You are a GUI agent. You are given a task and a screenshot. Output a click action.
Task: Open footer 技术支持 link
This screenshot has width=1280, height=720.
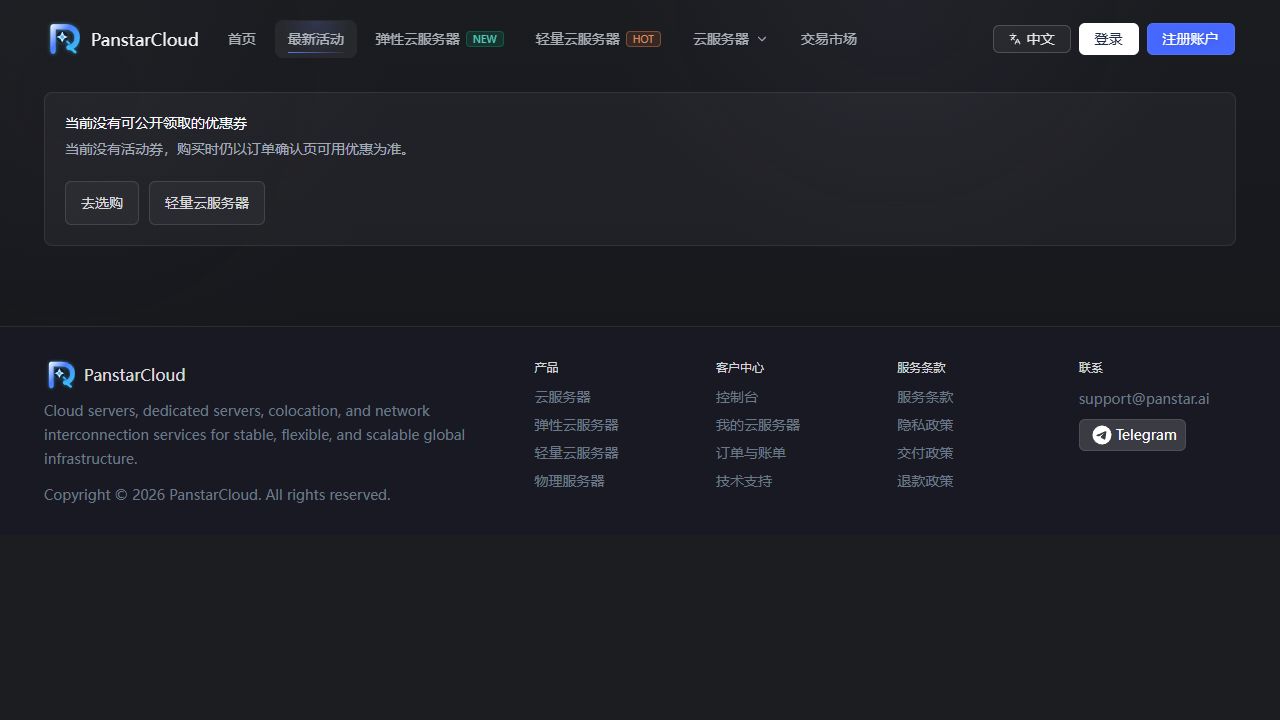point(744,481)
